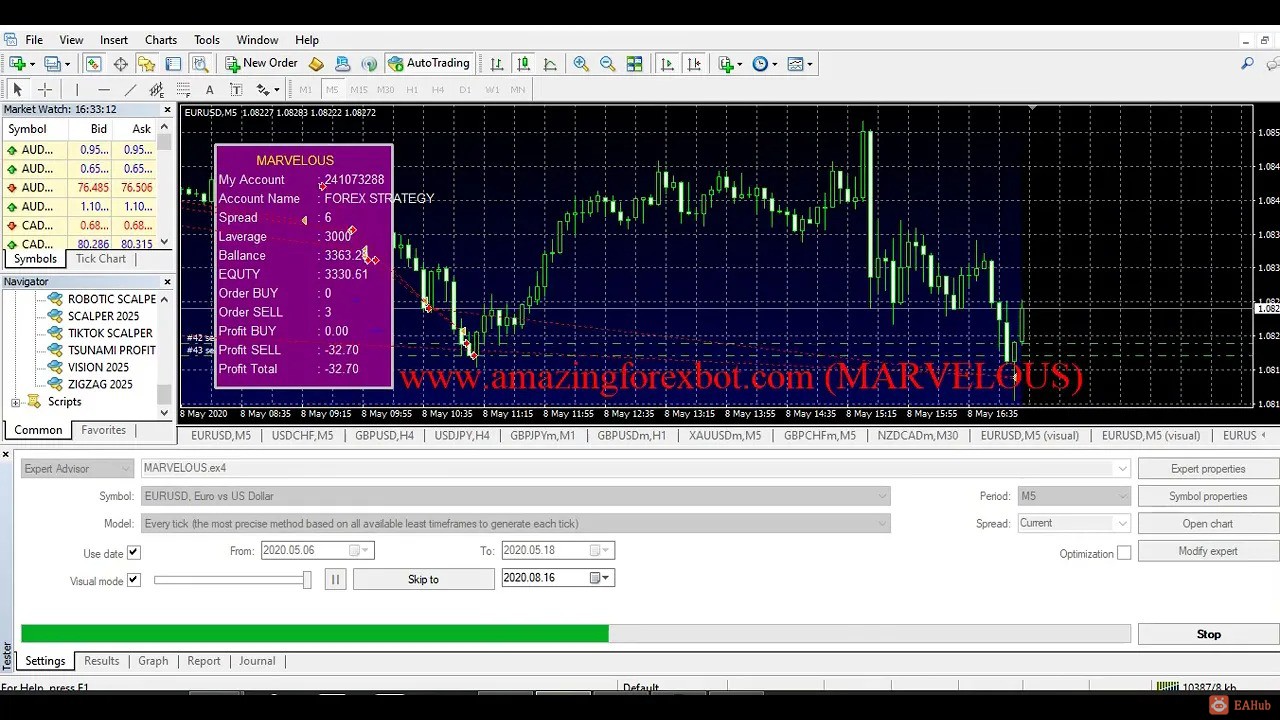Select the line chart icon

pos(550,64)
